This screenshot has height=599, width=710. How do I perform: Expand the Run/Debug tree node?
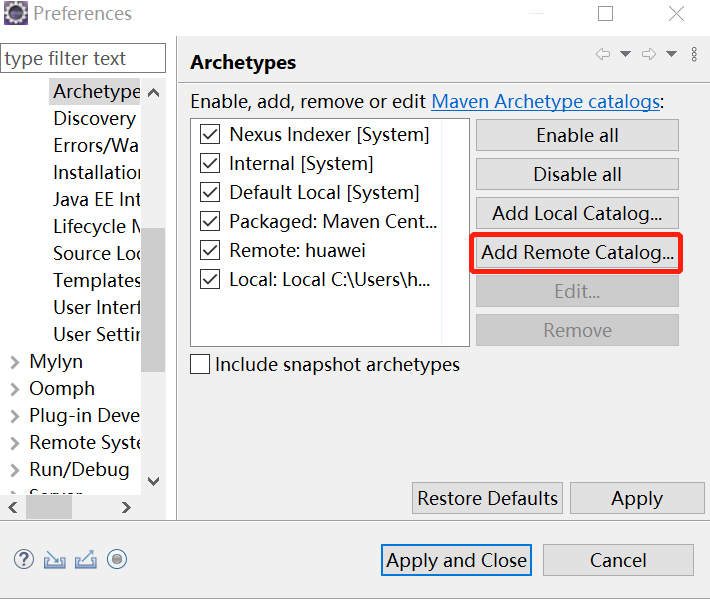(x=15, y=470)
